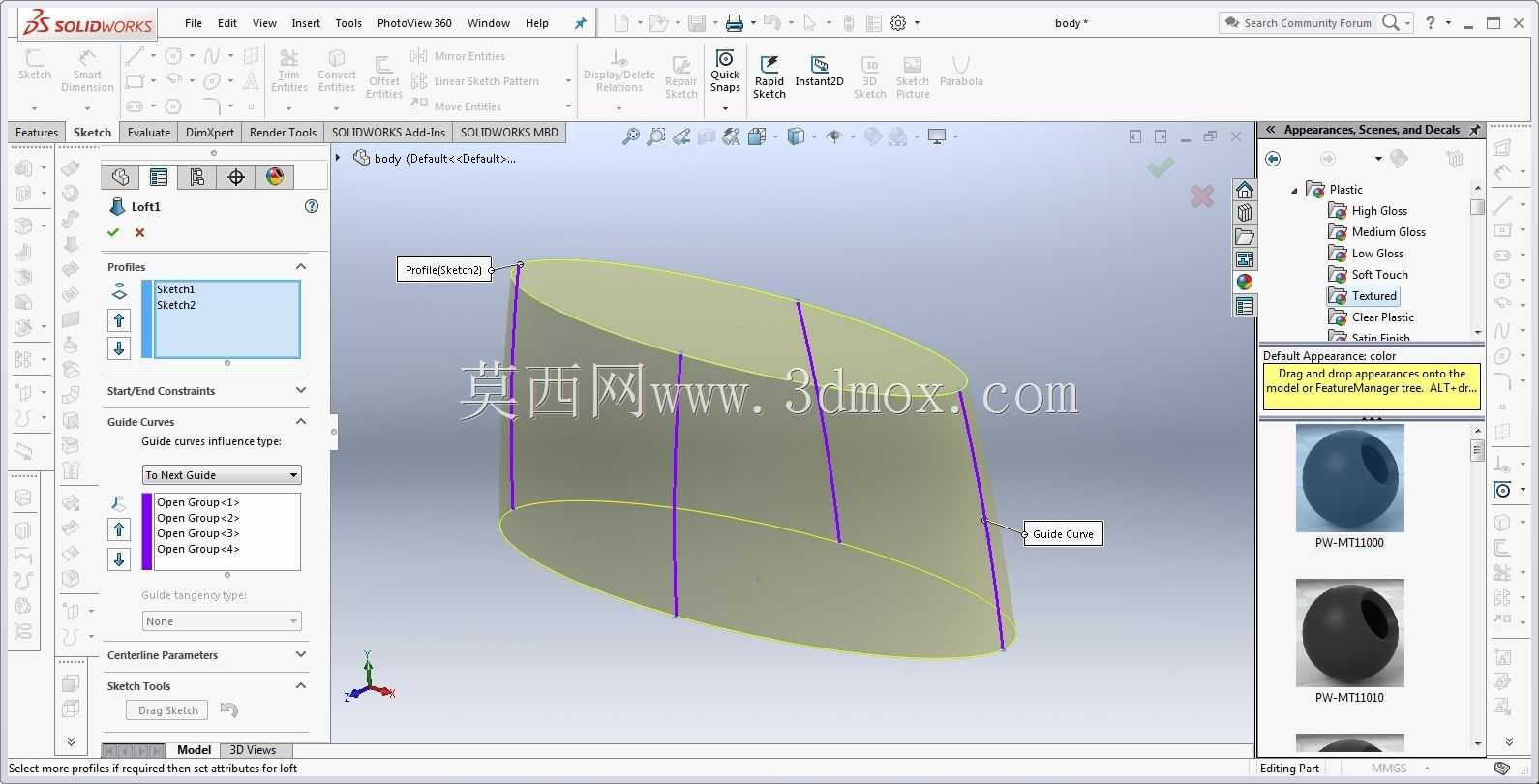
Task: Click Search Community Forum field
Action: pos(1307,23)
